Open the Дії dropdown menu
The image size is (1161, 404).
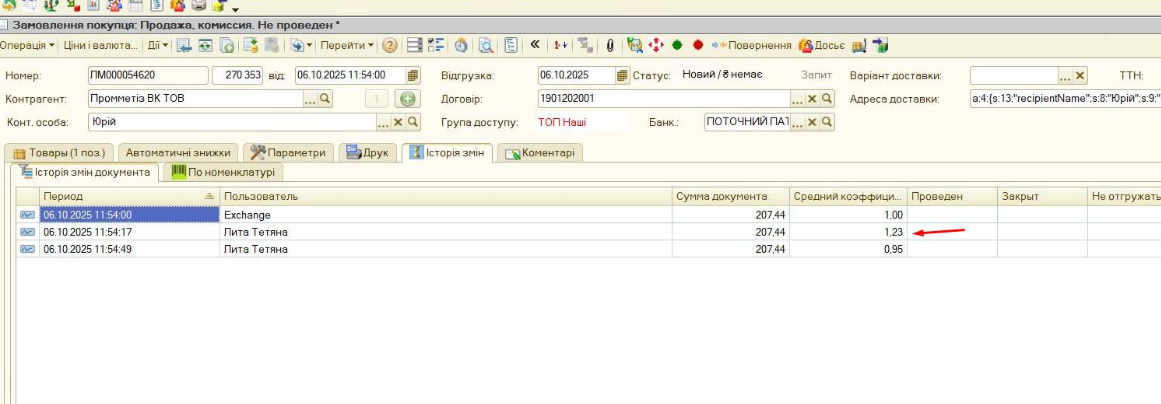tap(158, 45)
